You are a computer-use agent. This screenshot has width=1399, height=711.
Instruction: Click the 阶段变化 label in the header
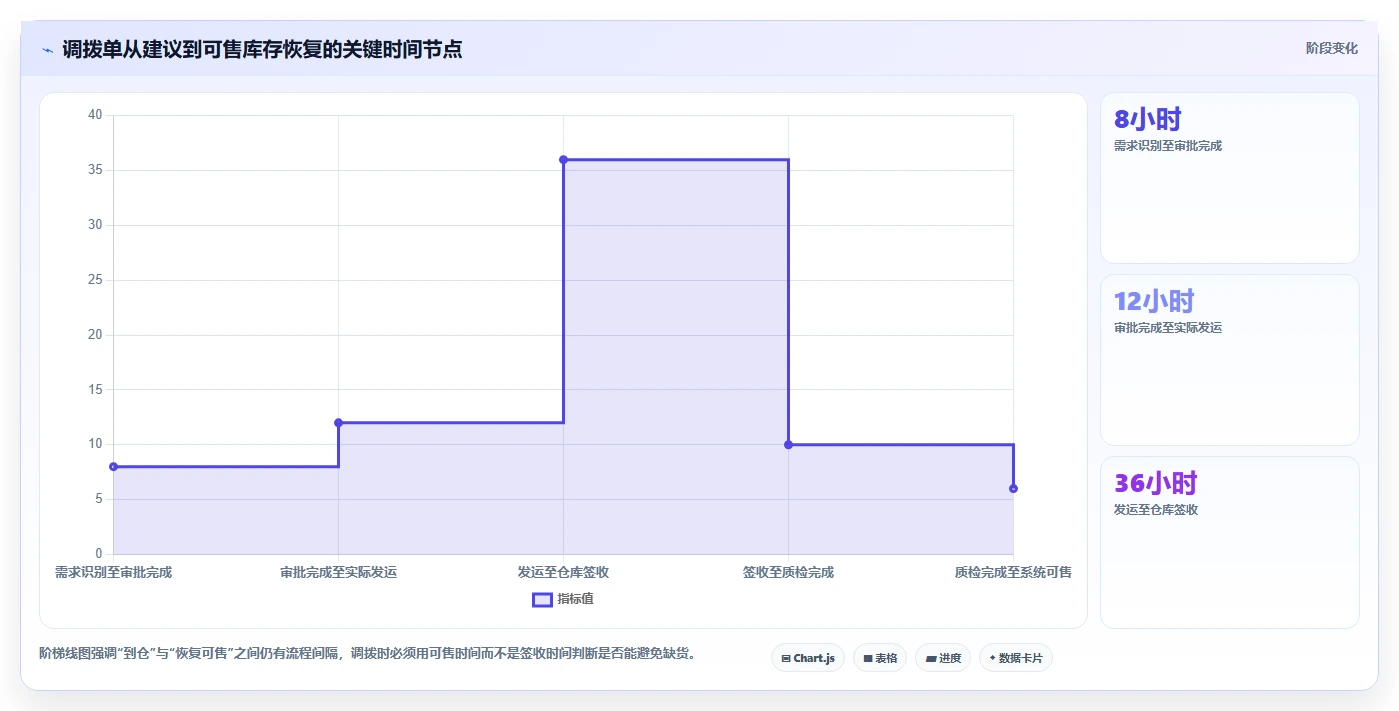[x=1331, y=48]
